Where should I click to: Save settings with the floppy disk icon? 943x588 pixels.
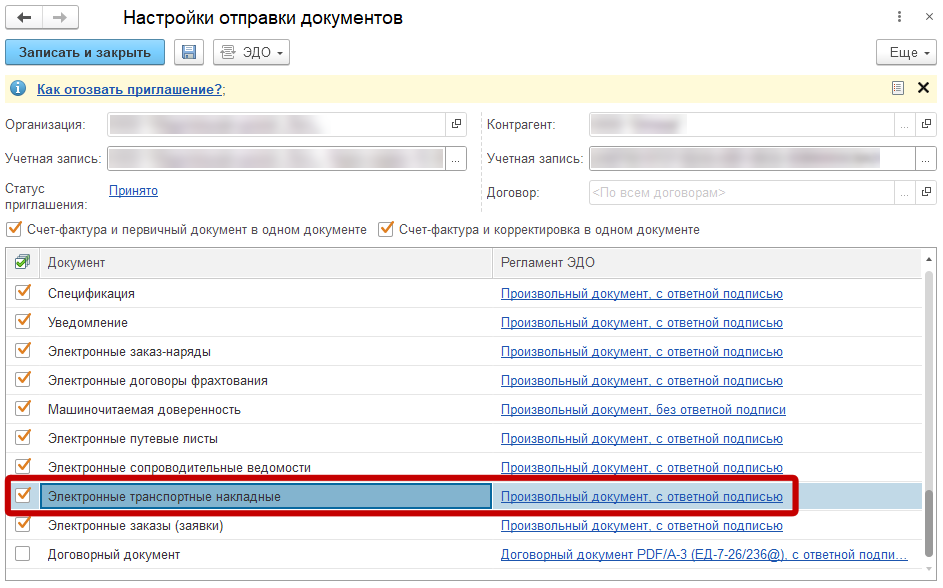click(189, 52)
